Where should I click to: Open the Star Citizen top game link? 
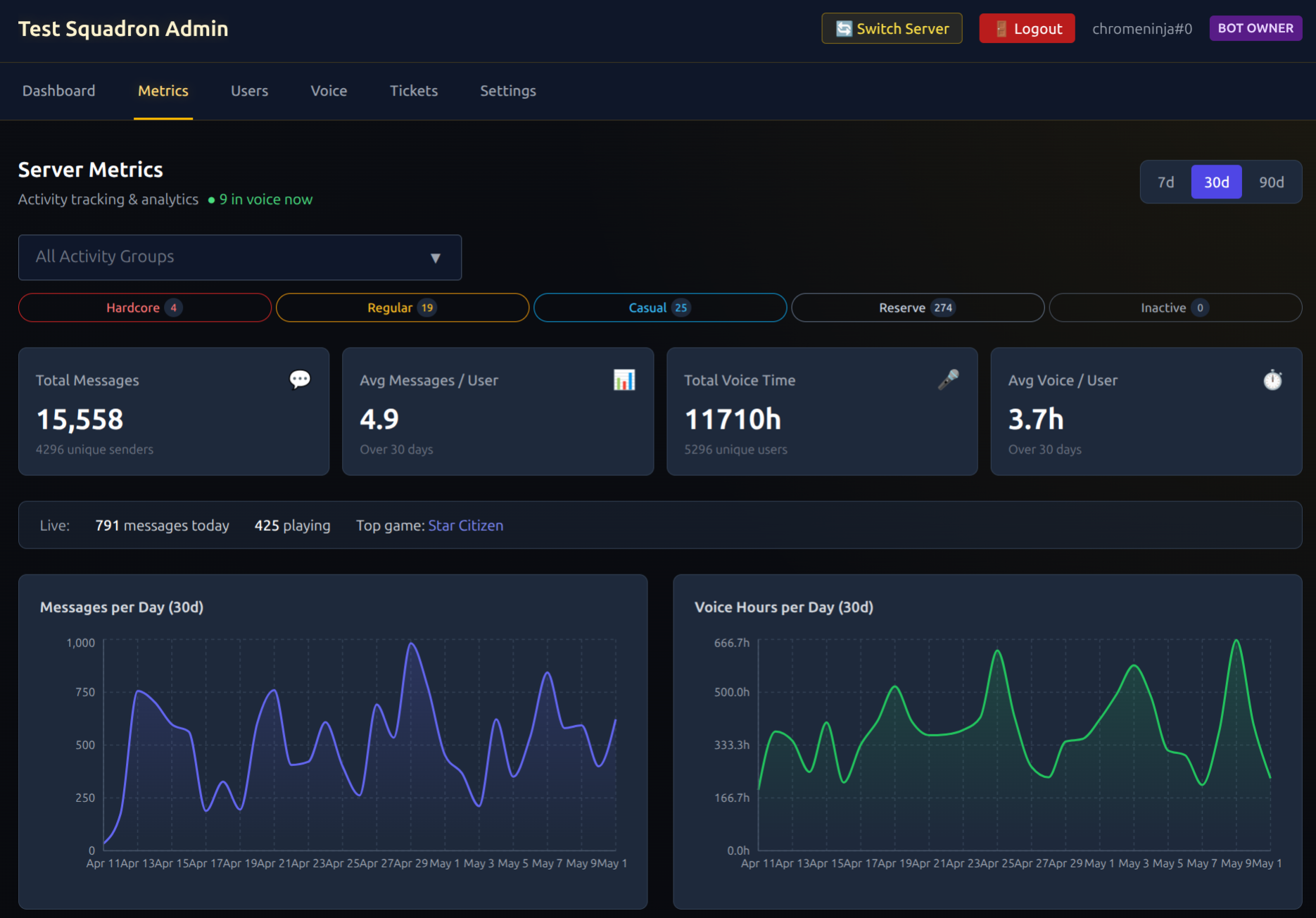(x=466, y=525)
